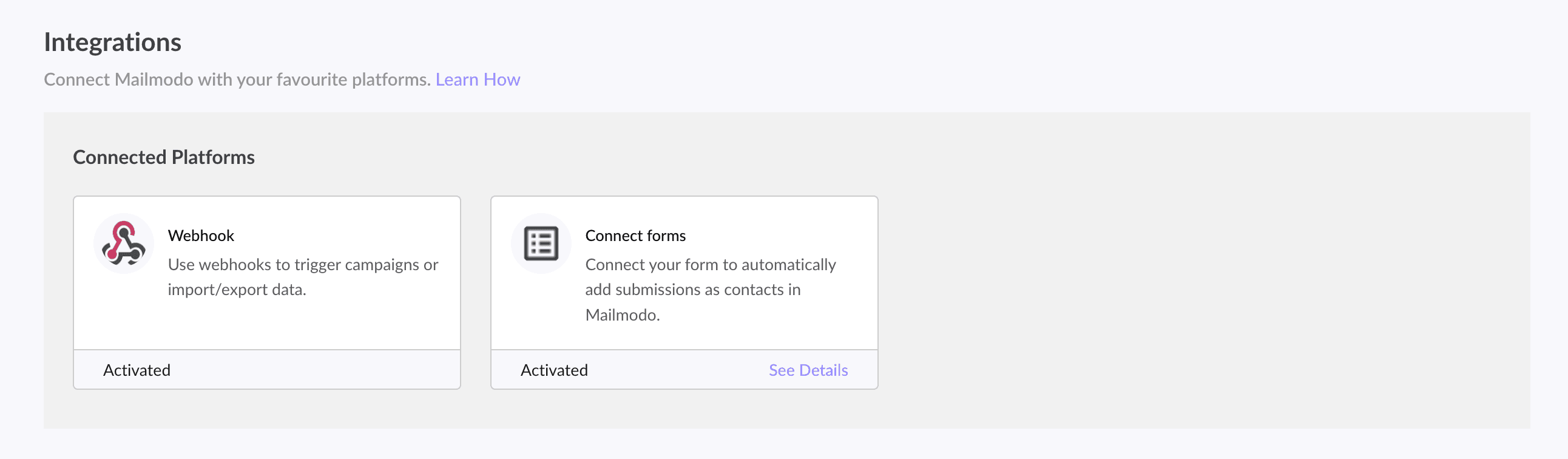Image resolution: width=1568 pixels, height=459 pixels.
Task: Click the Webhook card footer bar
Action: pyautogui.click(x=266, y=370)
